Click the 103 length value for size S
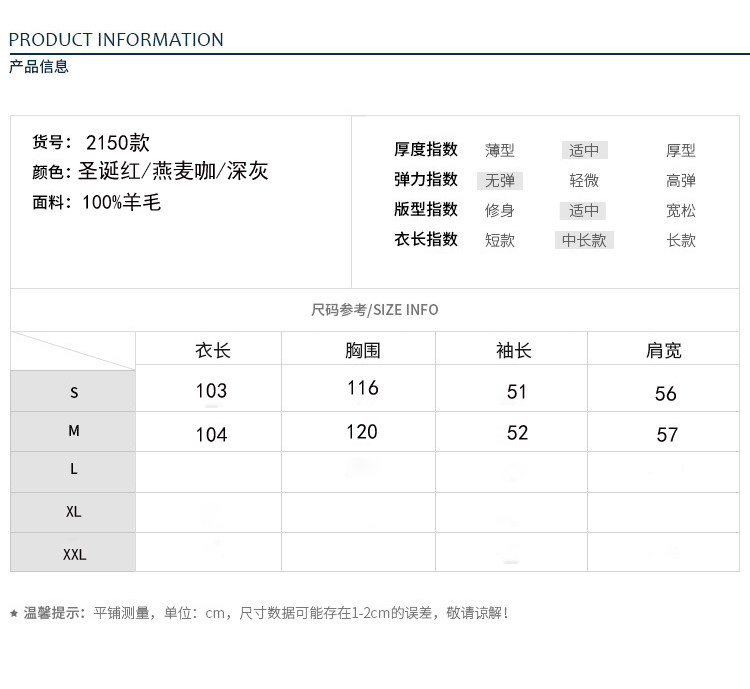Image resolution: width=750 pixels, height=689 pixels. [212, 391]
